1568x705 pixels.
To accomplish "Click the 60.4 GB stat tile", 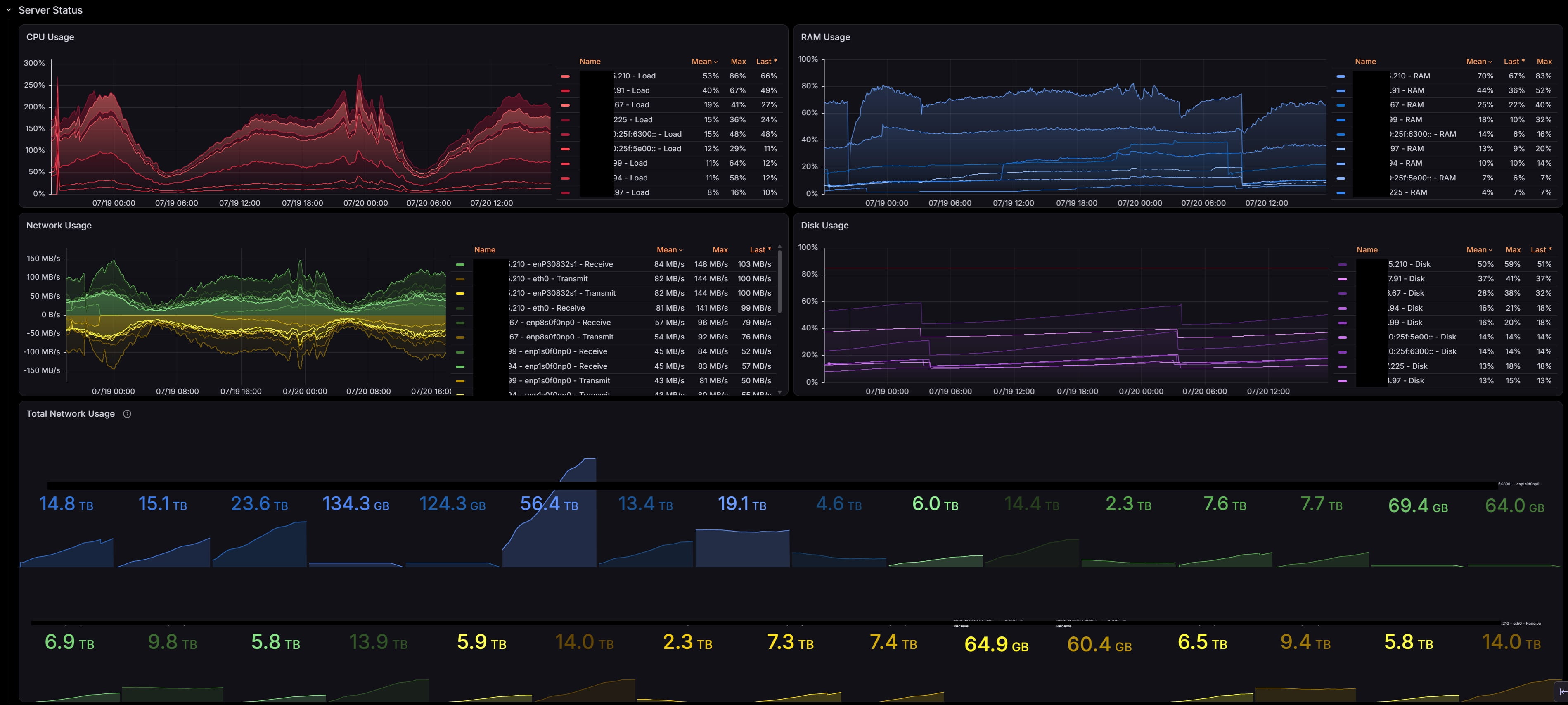I will click(x=1099, y=644).
